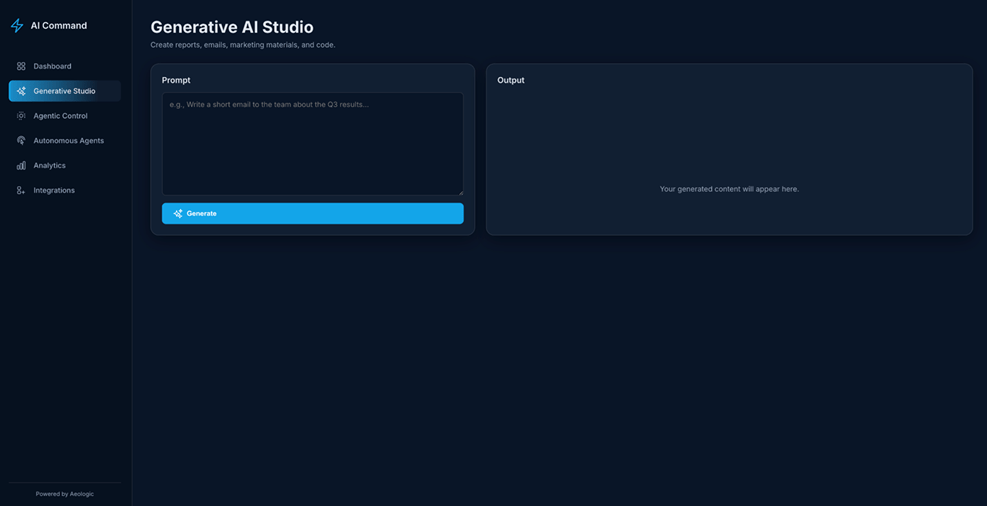
Task: Click 'Your generated content will appear here' text
Action: click(x=729, y=189)
